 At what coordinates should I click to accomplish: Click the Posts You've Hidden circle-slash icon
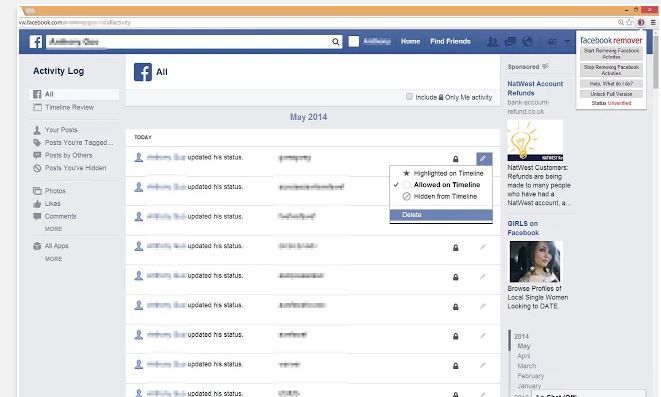click(37, 168)
